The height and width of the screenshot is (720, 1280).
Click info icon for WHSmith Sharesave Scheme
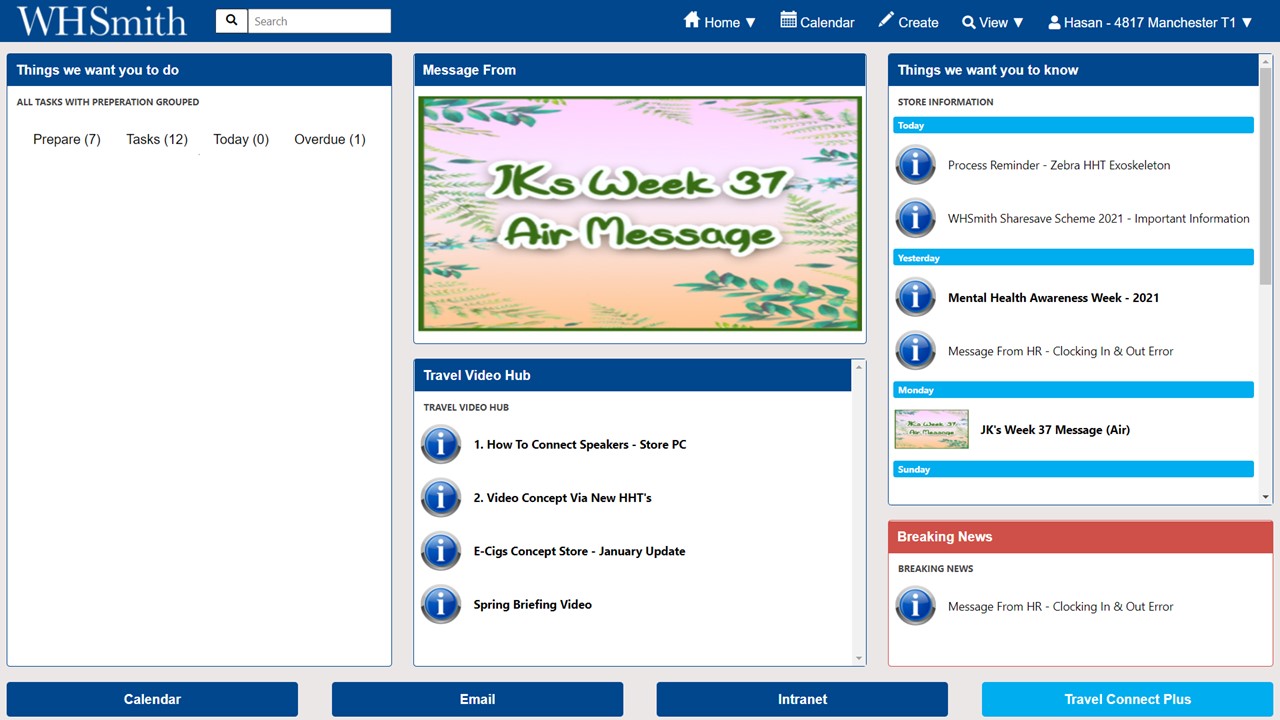(x=915, y=218)
